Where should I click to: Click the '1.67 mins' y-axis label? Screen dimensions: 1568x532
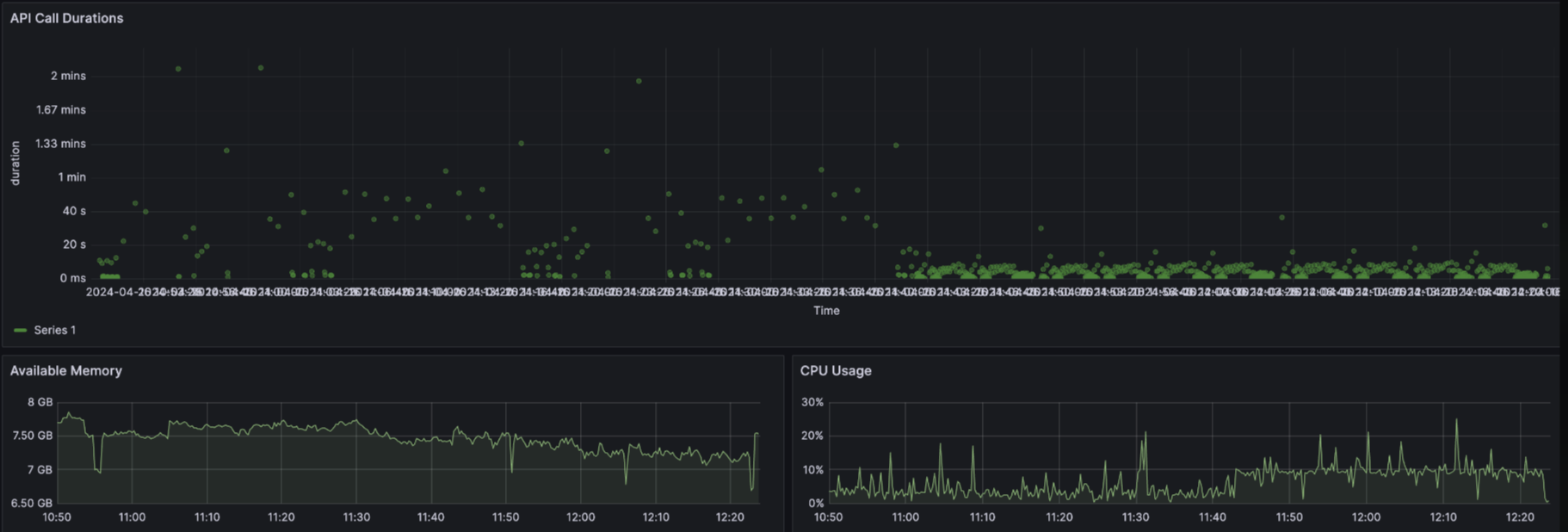(x=61, y=109)
